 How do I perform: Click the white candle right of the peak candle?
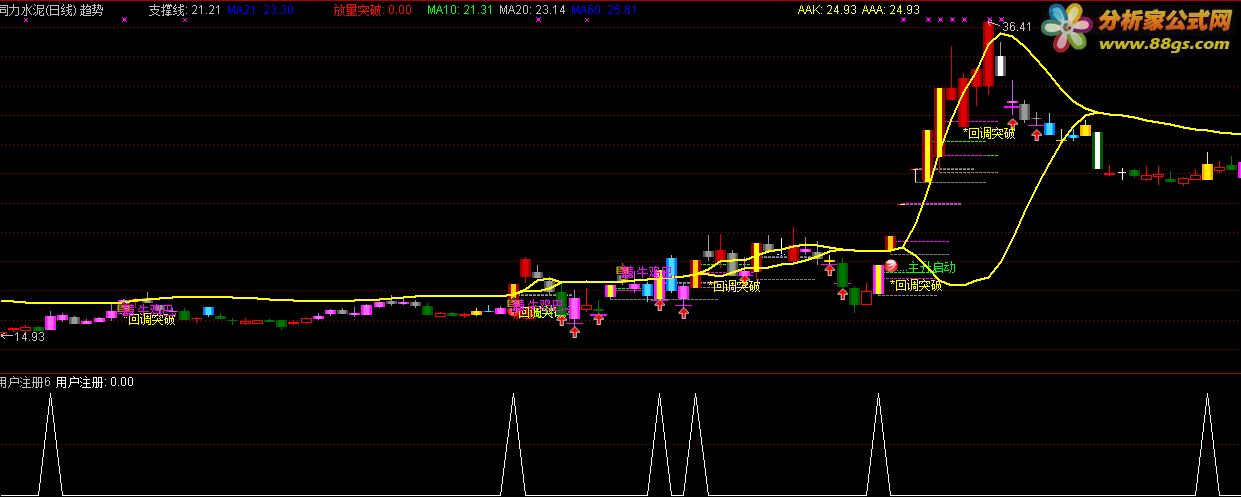click(x=1000, y=66)
